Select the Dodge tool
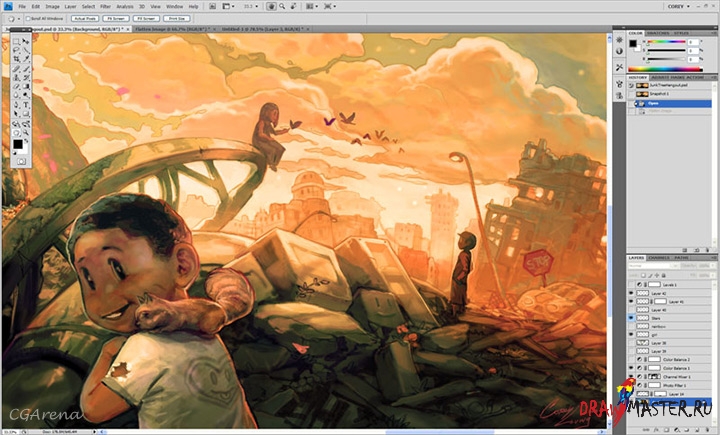 [26, 95]
